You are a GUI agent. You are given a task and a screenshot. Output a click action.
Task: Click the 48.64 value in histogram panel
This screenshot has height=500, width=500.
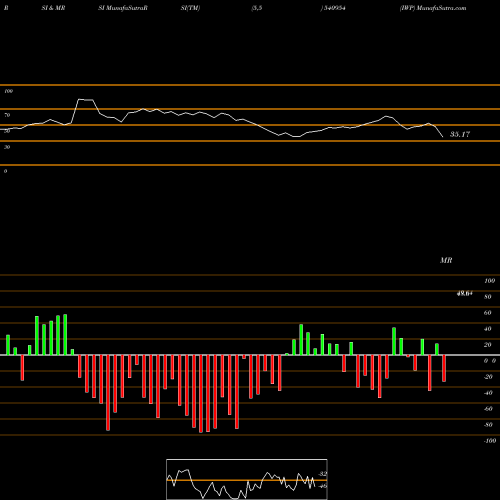464,294
